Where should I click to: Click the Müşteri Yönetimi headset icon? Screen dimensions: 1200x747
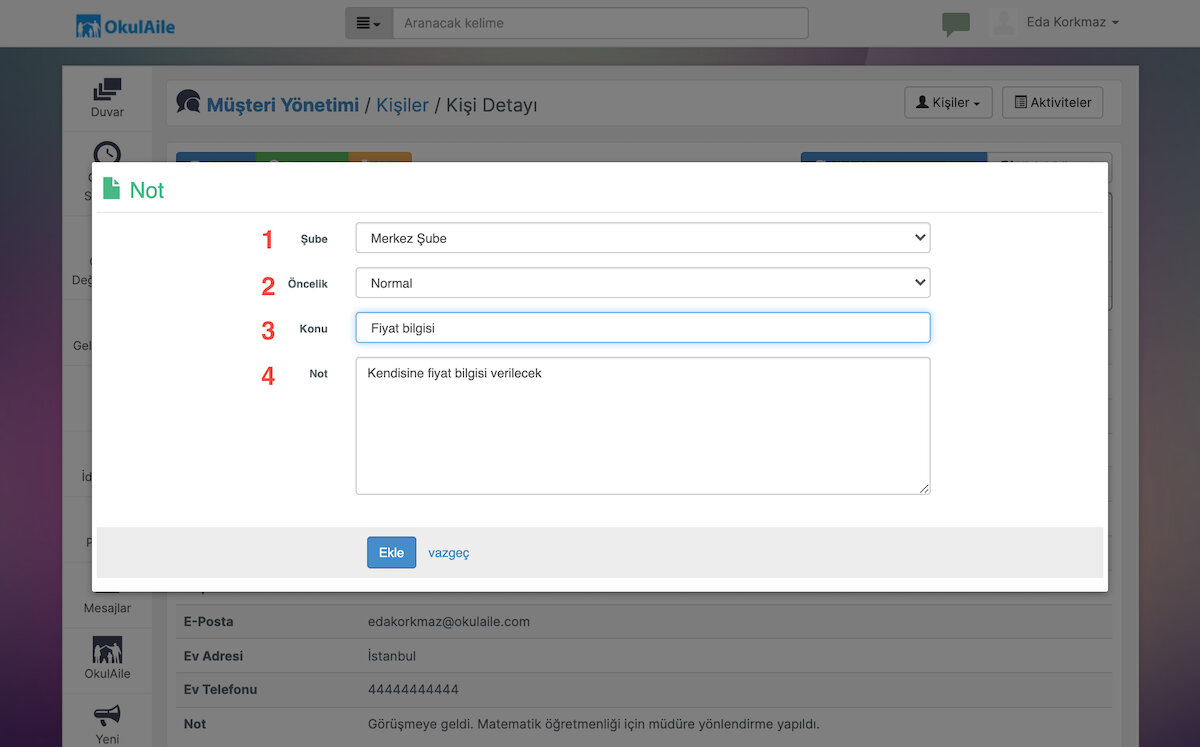coord(188,102)
